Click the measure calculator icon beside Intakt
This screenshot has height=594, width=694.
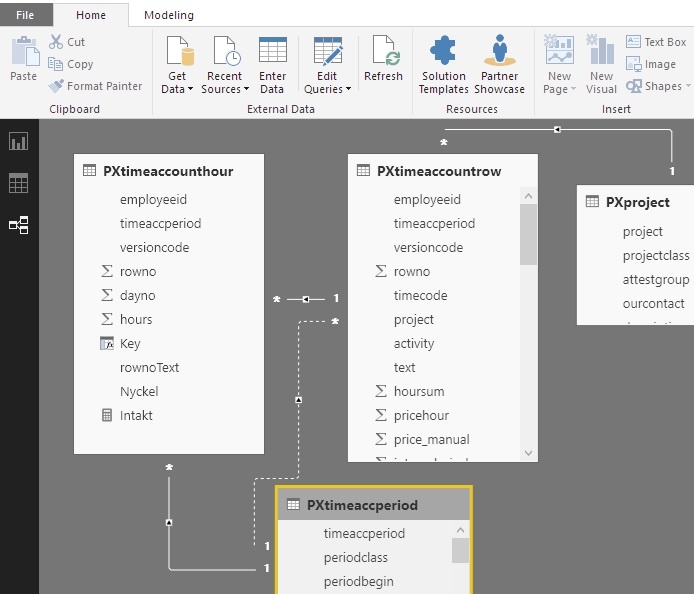click(107, 415)
